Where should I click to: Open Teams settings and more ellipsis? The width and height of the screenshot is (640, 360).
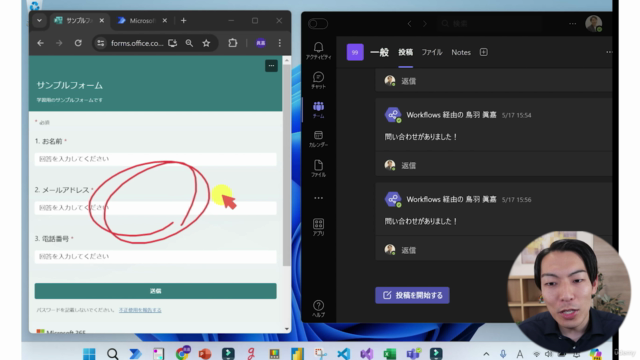tap(573, 24)
